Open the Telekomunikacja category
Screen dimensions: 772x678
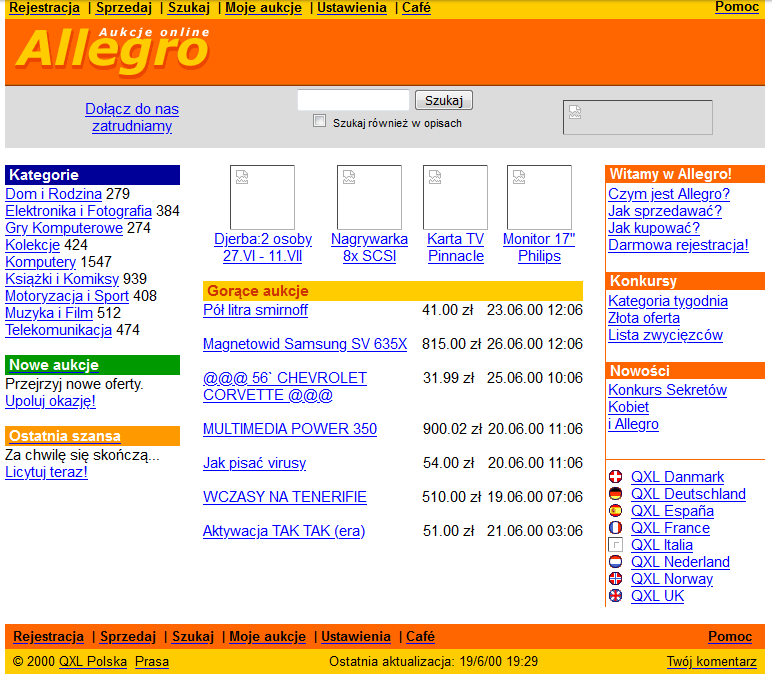tap(59, 330)
